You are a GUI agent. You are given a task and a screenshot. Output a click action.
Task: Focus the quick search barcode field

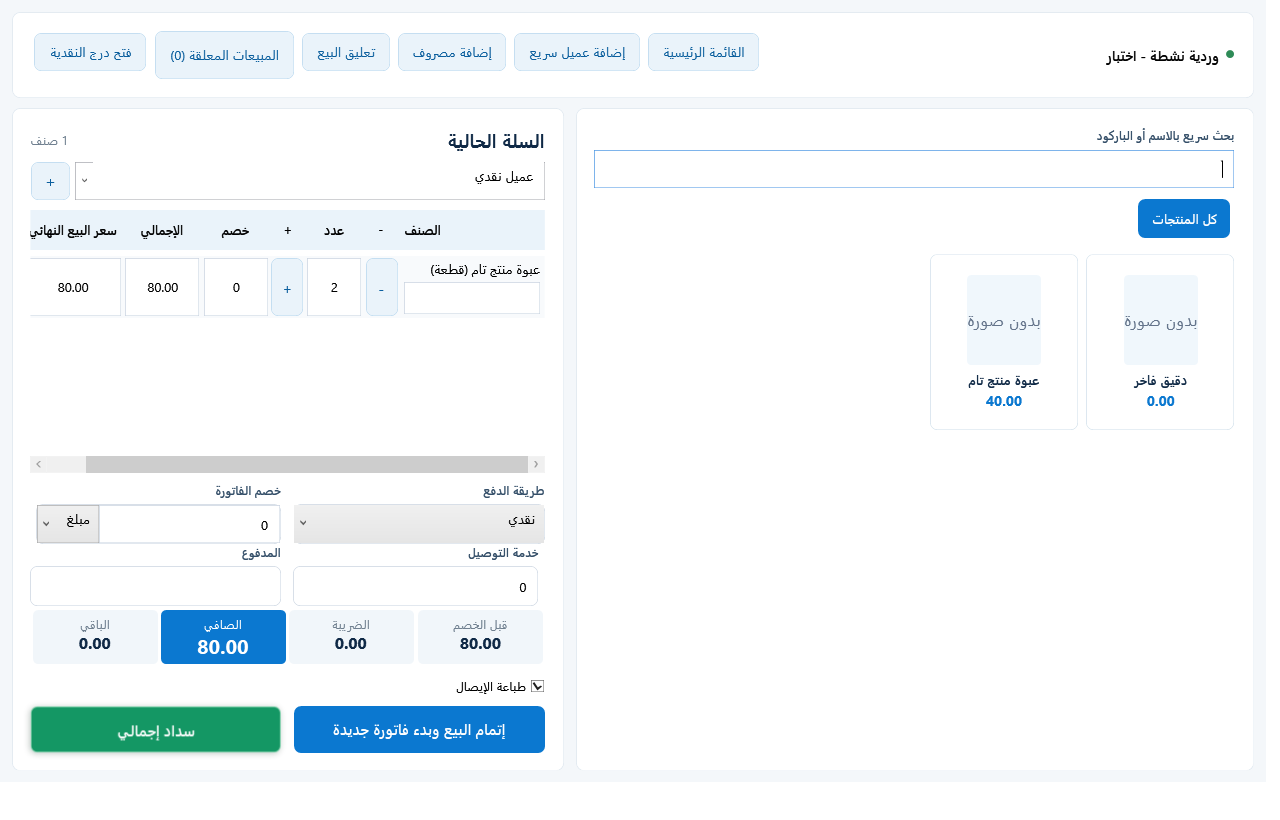coord(914,169)
